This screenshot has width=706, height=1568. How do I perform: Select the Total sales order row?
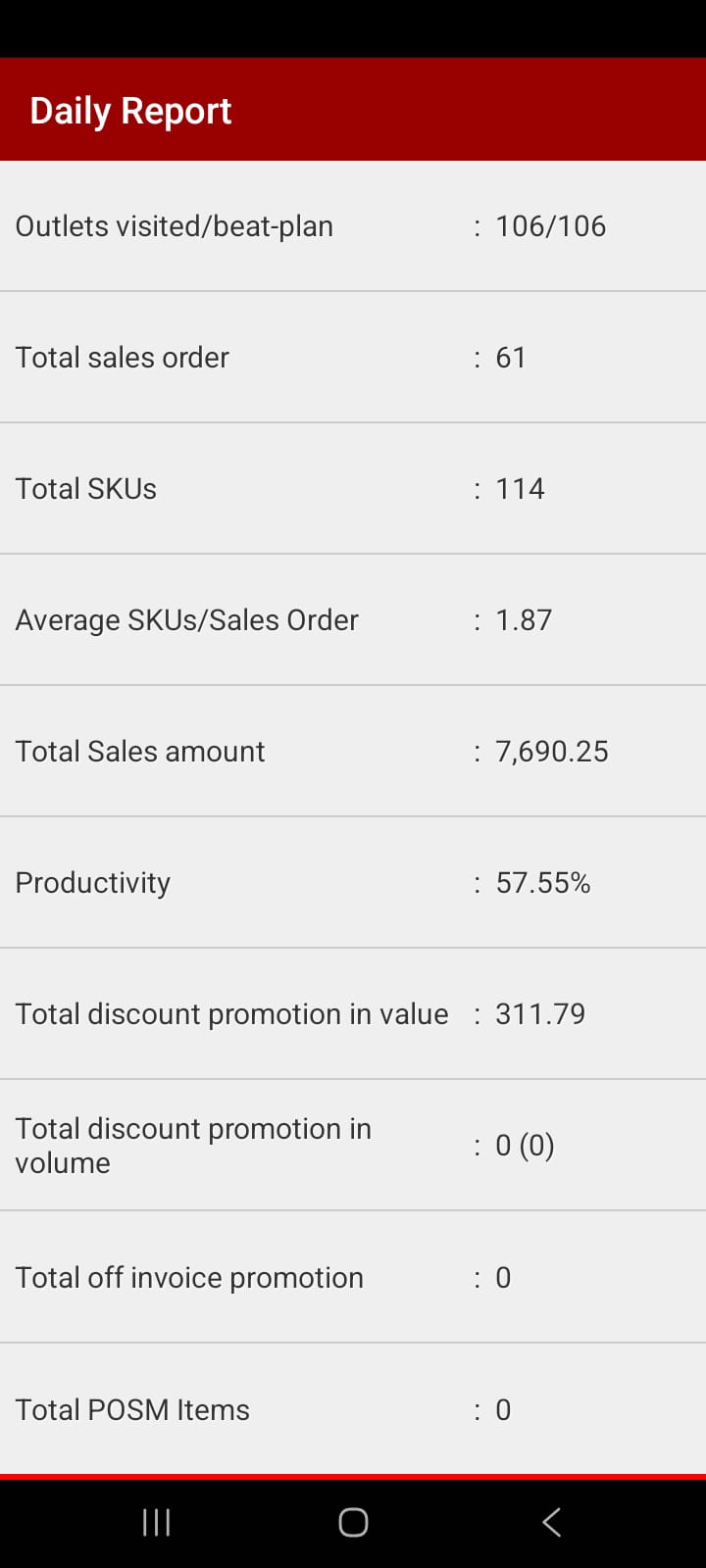point(353,358)
